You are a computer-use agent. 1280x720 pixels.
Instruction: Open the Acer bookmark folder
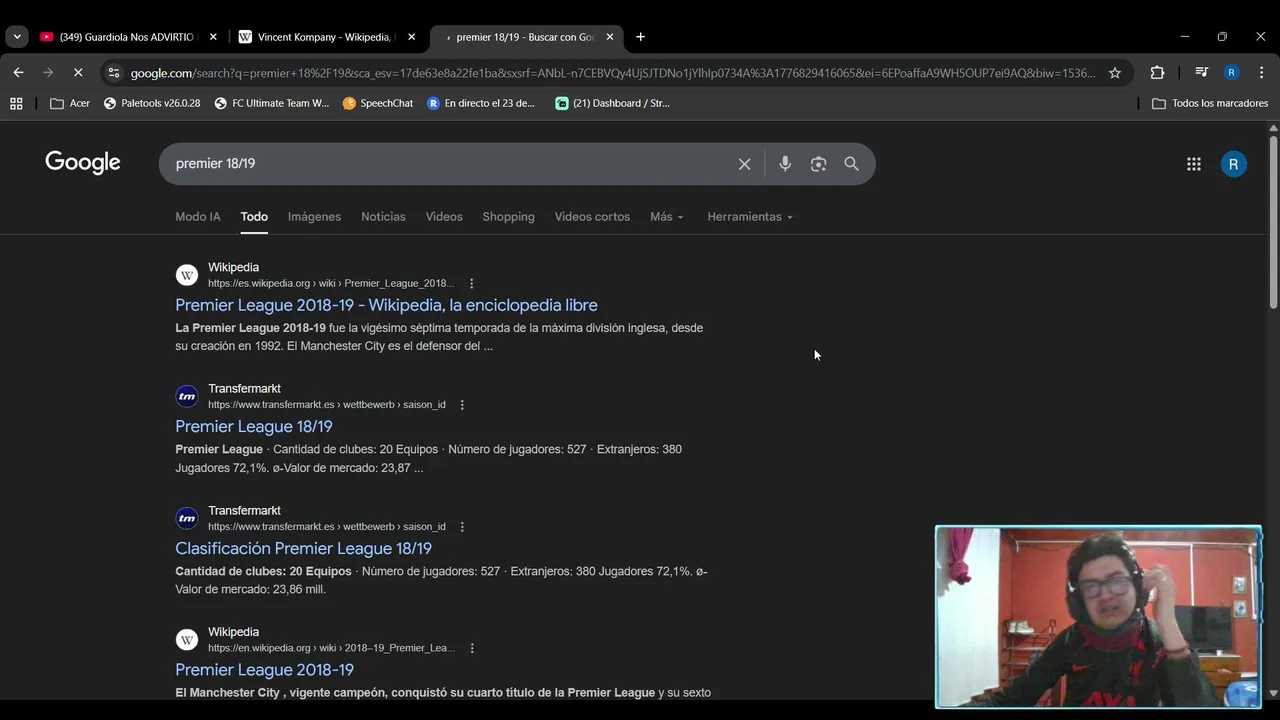(x=70, y=103)
